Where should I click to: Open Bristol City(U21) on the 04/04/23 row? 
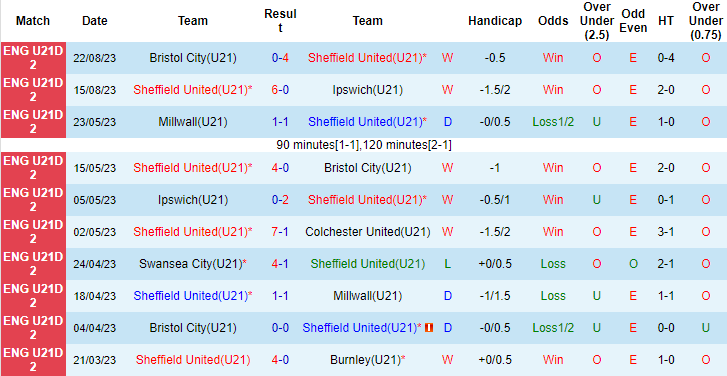[193, 328]
